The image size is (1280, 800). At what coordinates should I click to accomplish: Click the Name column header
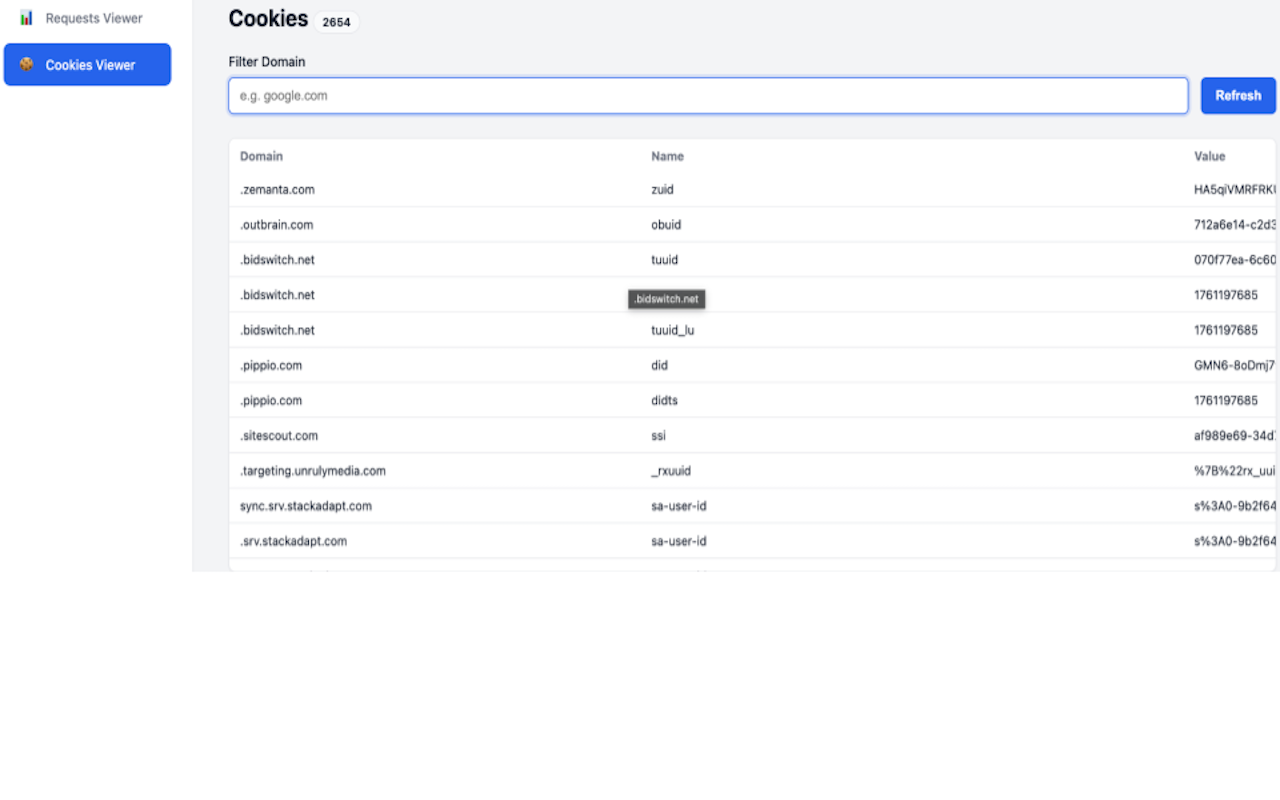[667, 156]
